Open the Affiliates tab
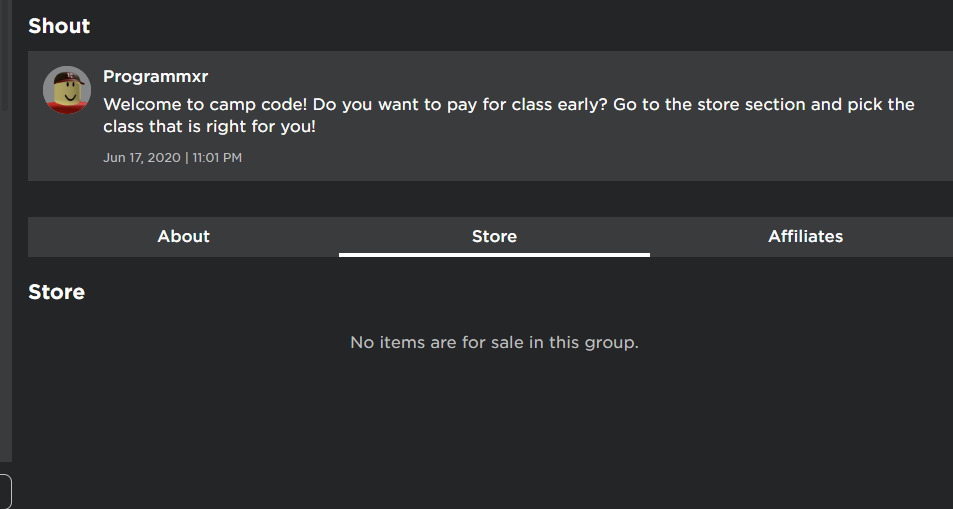953x509 pixels. tap(805, 237)
